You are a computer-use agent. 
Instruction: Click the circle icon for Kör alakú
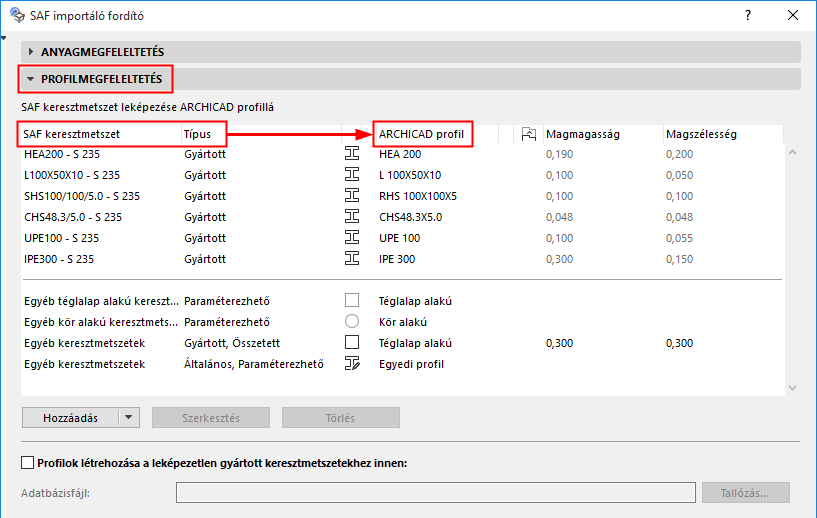(352, 321)
